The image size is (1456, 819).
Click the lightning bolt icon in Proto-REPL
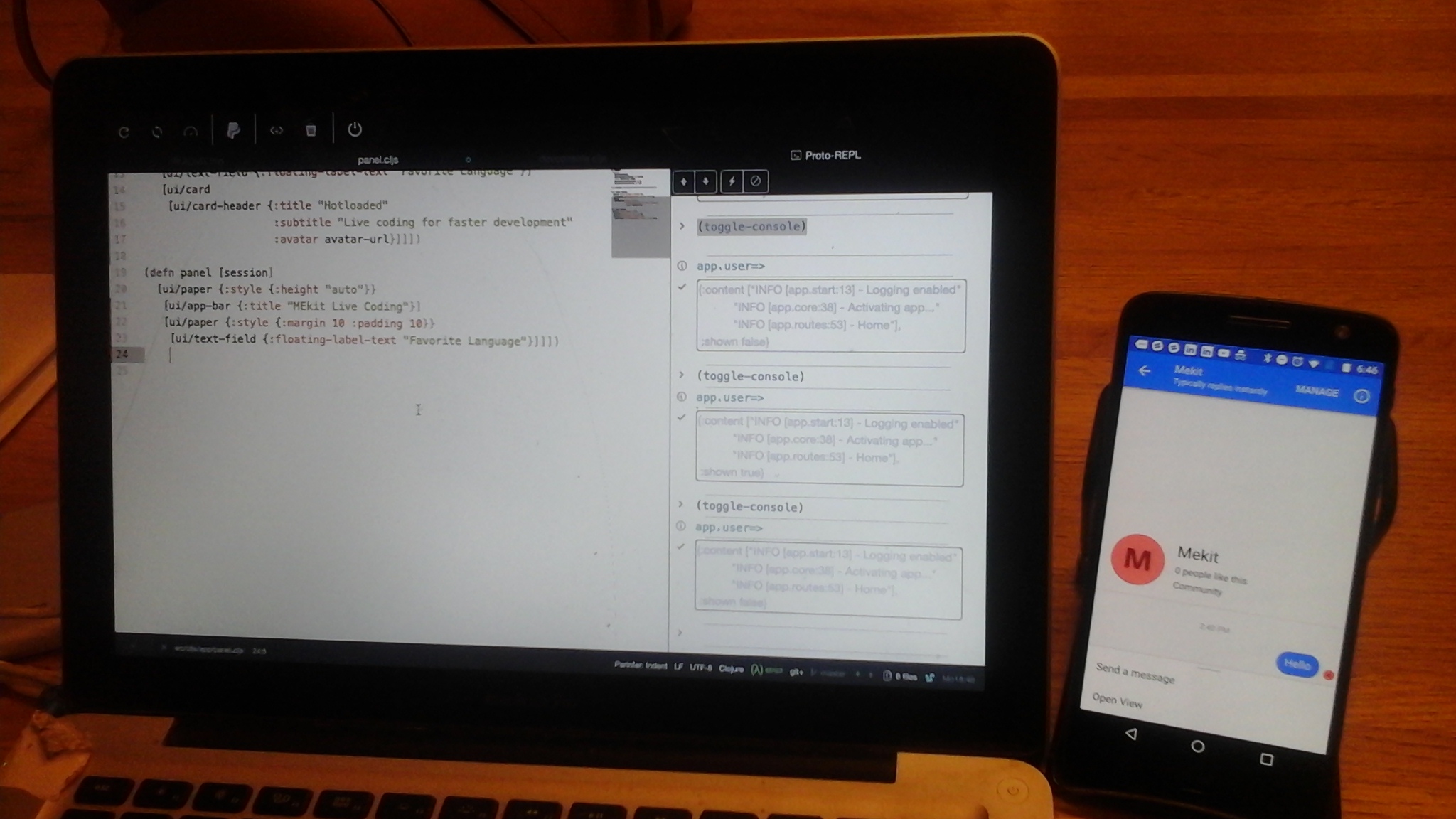pos(732,182)
